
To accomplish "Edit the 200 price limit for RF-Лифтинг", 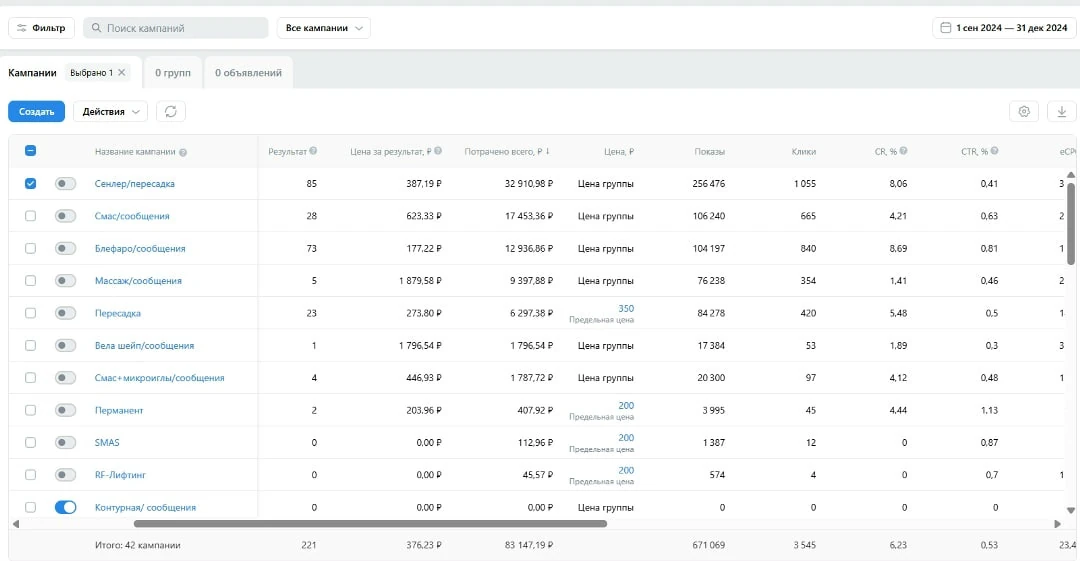I will pos(626,471).
